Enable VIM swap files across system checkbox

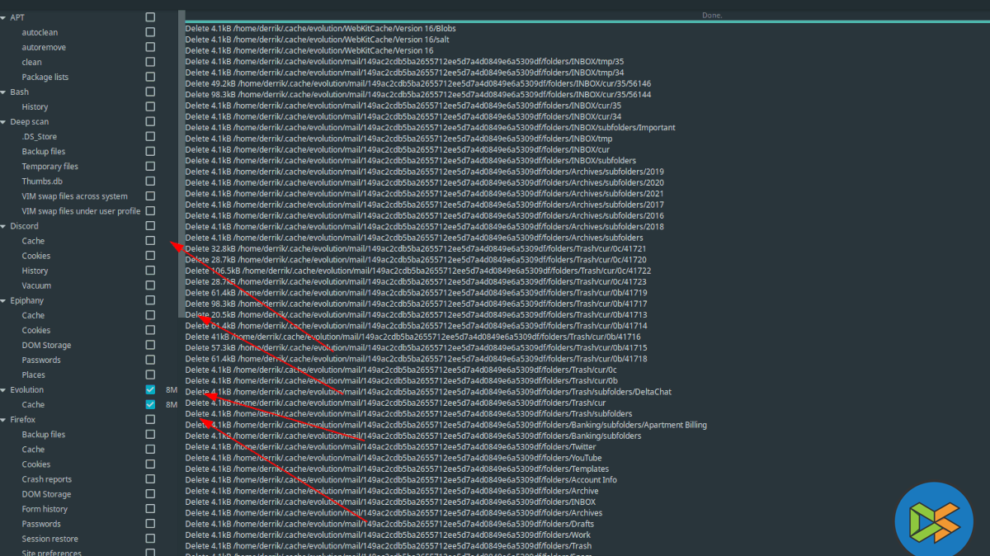tap(150, 196)
